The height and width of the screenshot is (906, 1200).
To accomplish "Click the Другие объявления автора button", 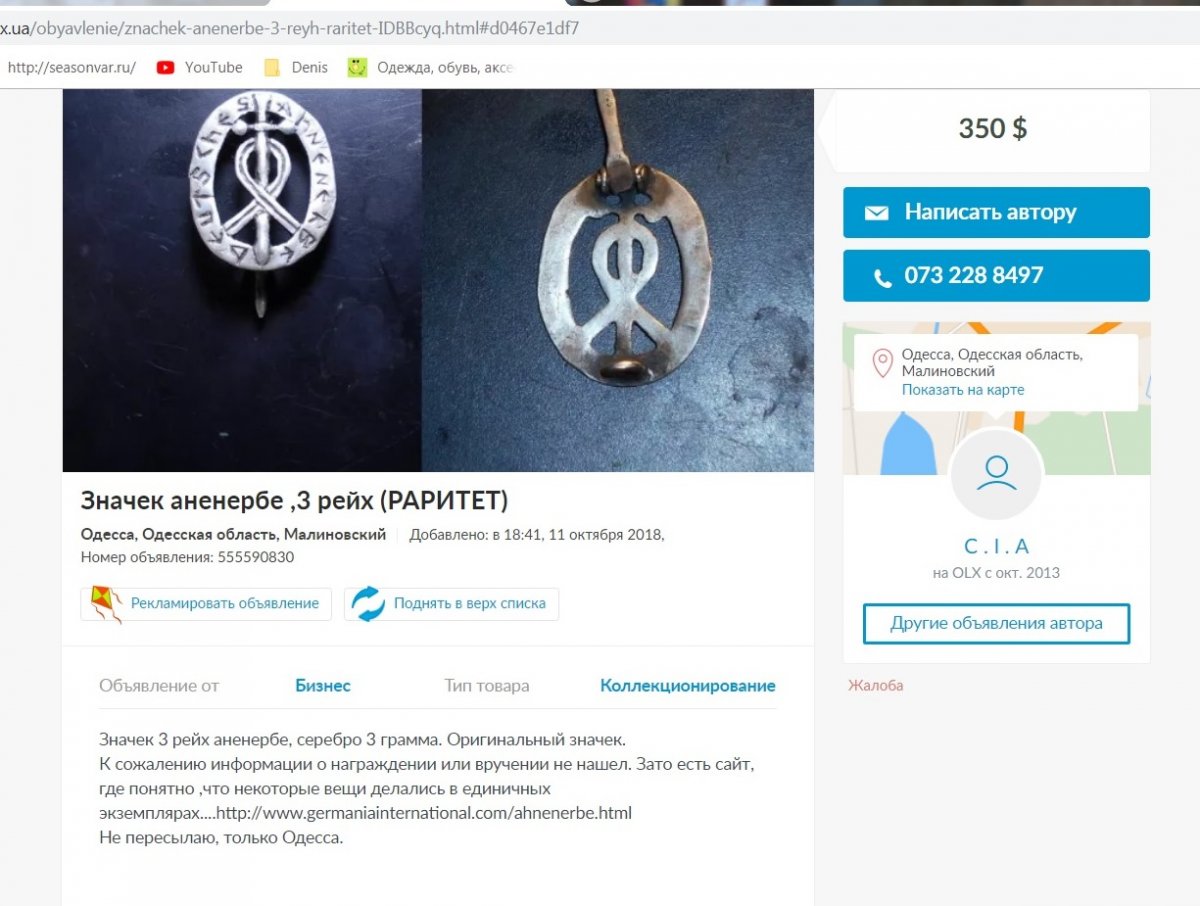I will 996,624.
